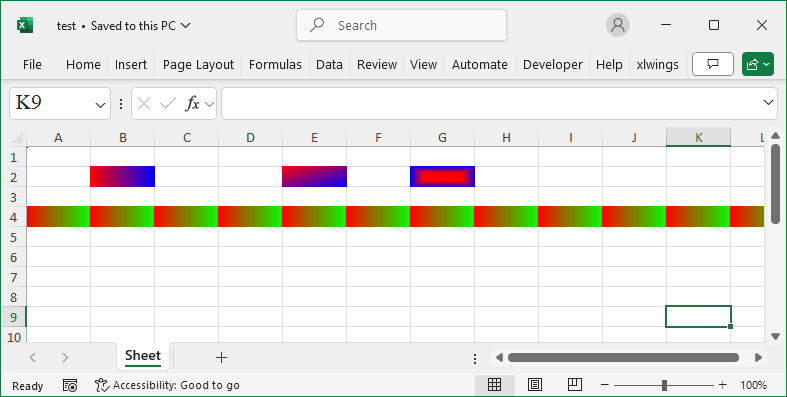787x397 pixels.
Task: Click the Ready status text
Action: pos(28,386)
